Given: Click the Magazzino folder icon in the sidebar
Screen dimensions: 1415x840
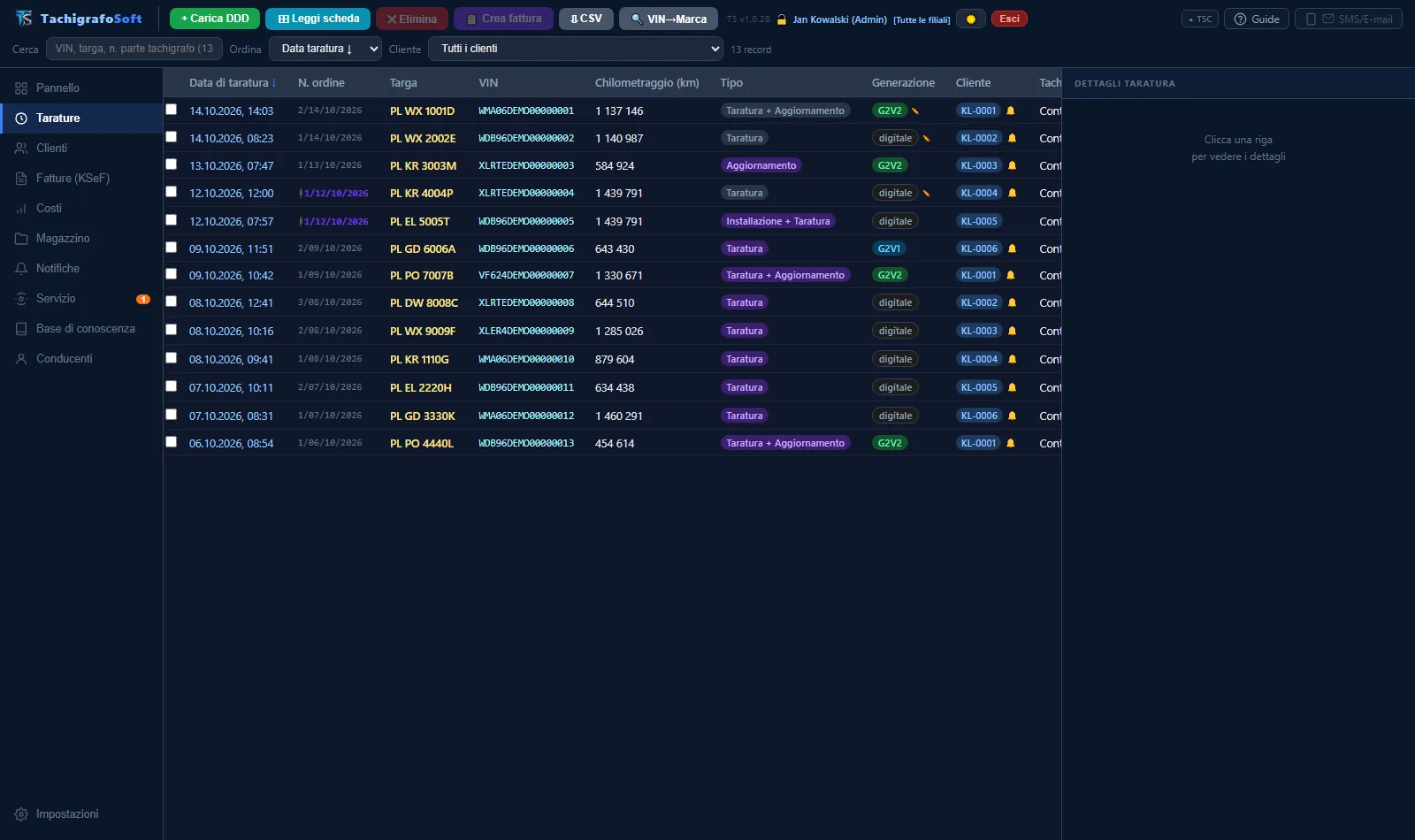Looking at the screenshot, I should click(x=21, y=239).
